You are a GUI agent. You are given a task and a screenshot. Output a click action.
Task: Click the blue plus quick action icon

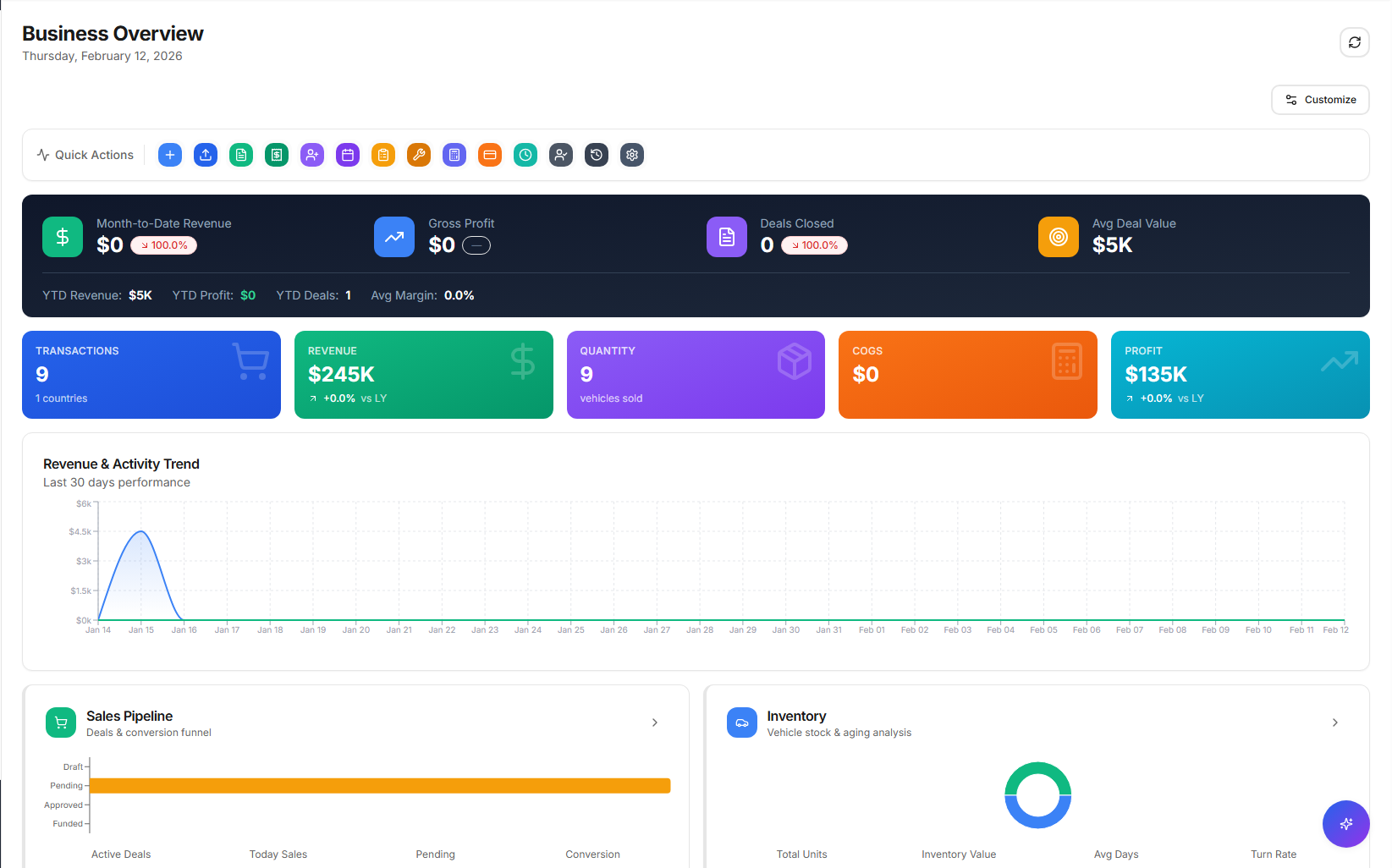(170, 155)
